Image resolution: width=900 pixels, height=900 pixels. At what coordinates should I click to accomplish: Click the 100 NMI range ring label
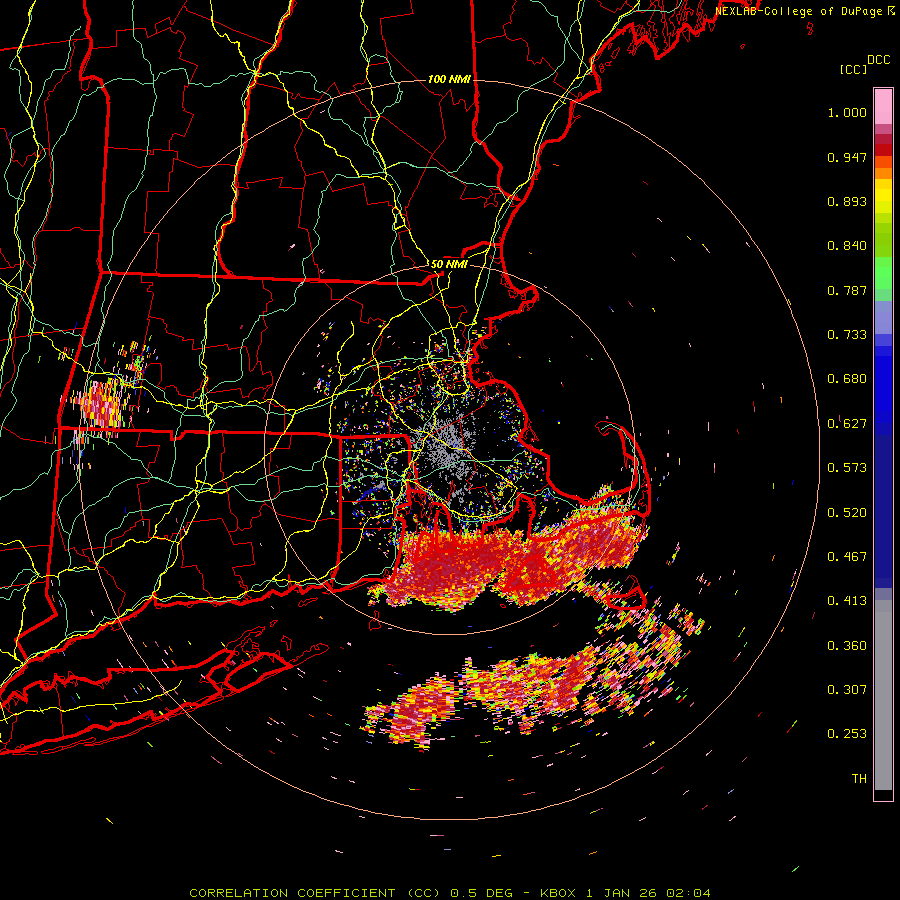[449, 79]
